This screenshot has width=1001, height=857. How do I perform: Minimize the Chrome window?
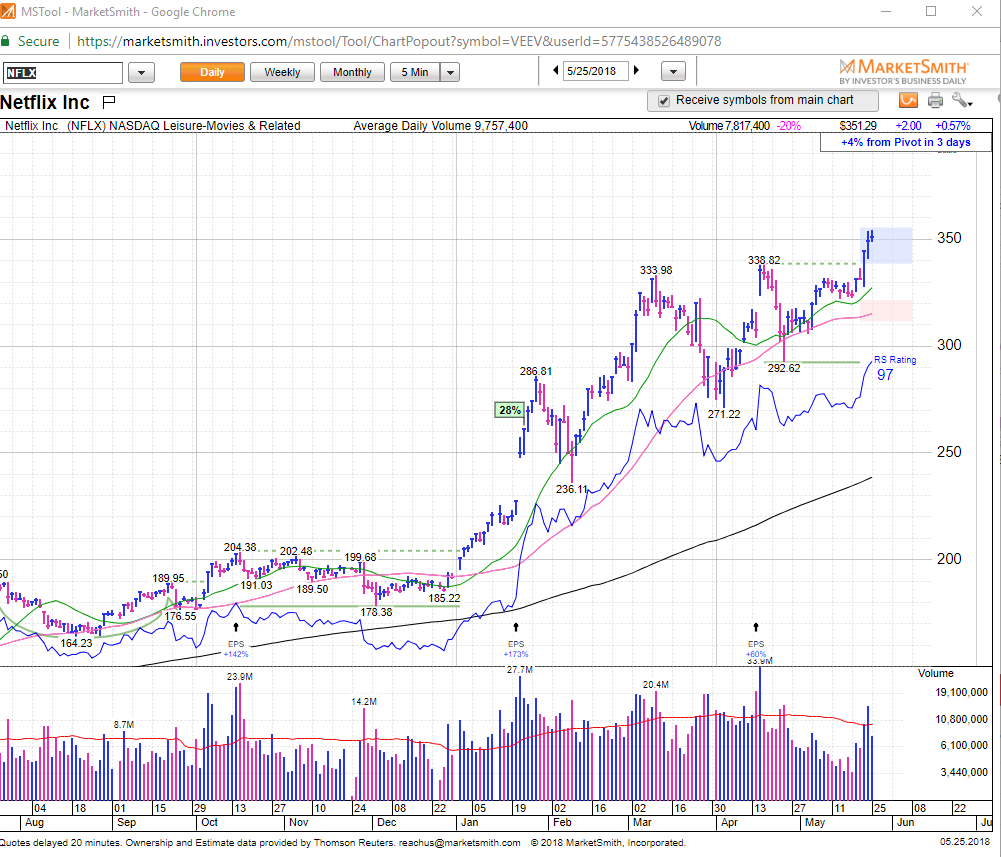click(886, 11)
